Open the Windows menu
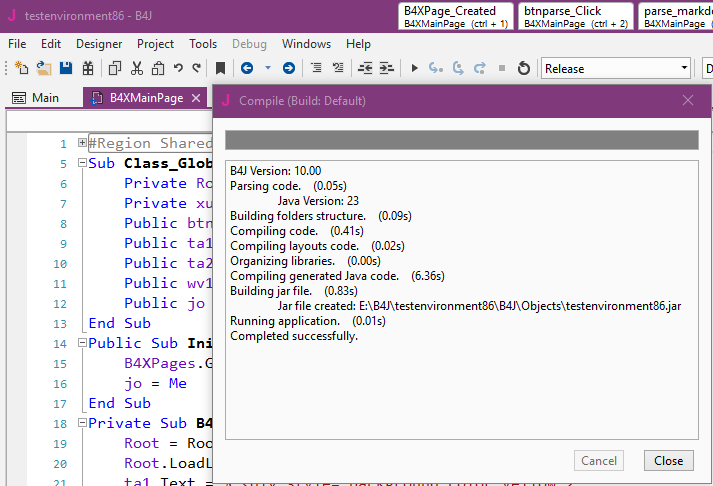713x486 pixels. coord(306,44)
